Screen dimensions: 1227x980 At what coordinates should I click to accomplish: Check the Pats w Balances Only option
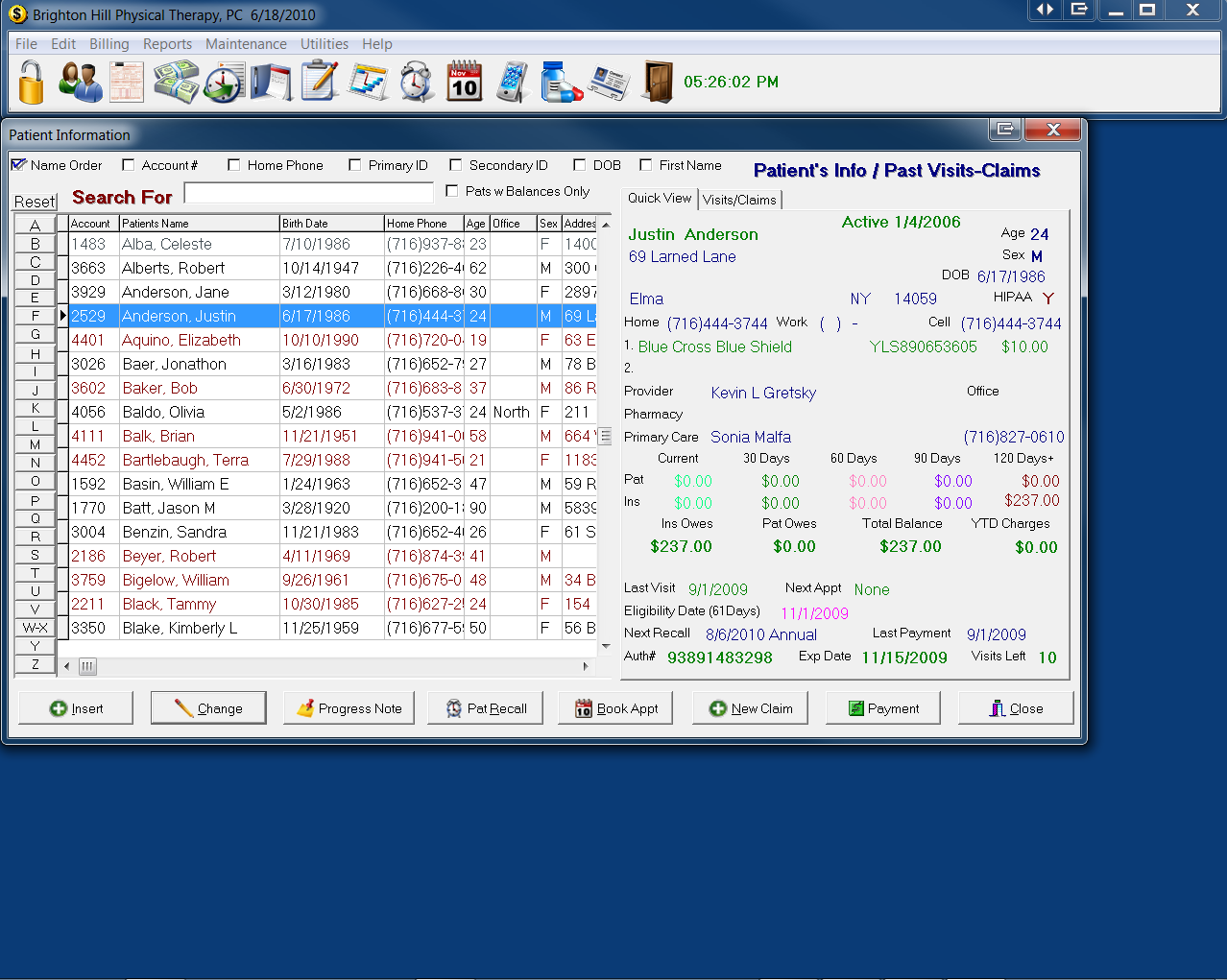click(x=452, y=191)
